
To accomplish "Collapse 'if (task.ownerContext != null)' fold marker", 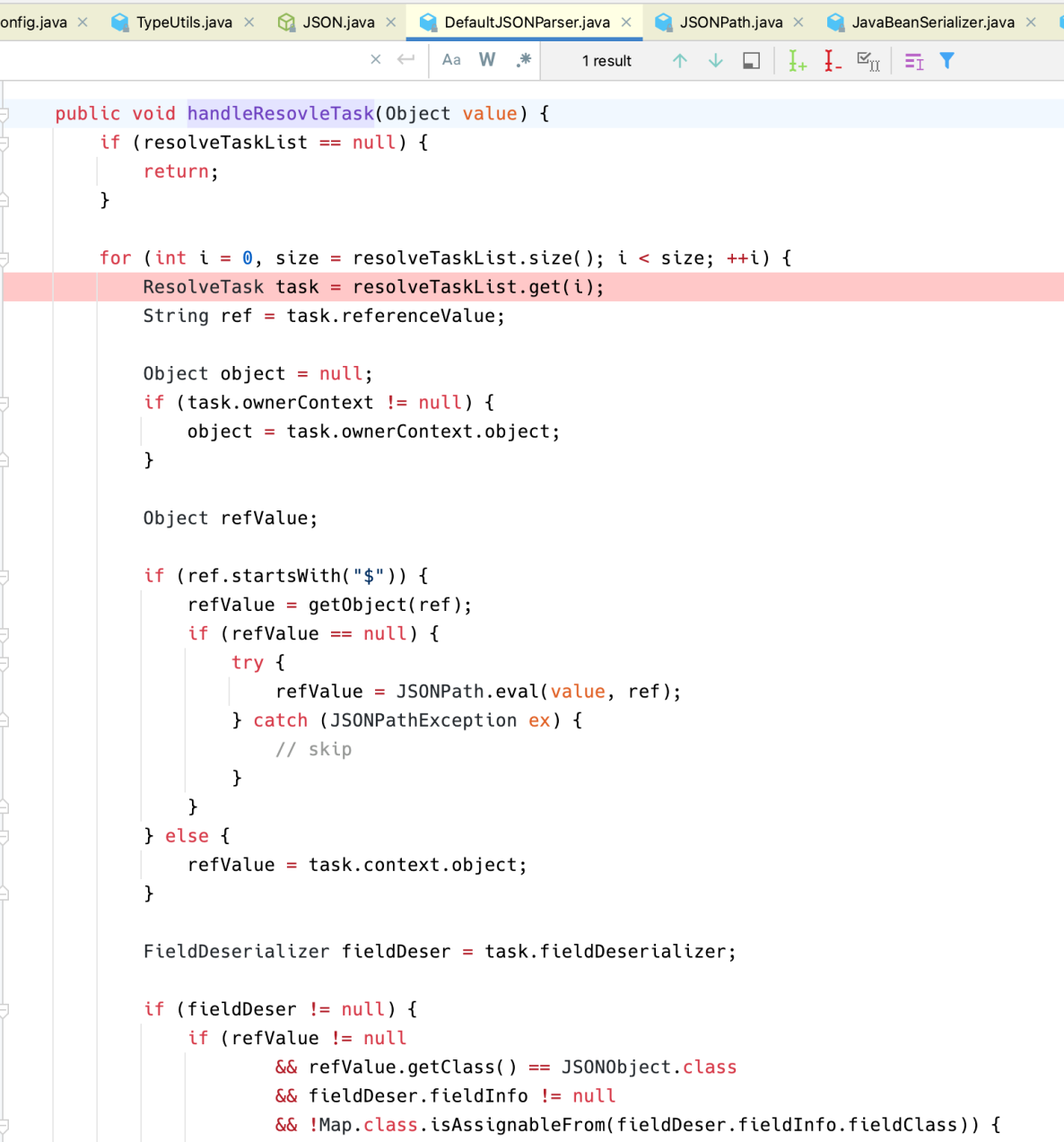I will (4, 403).
